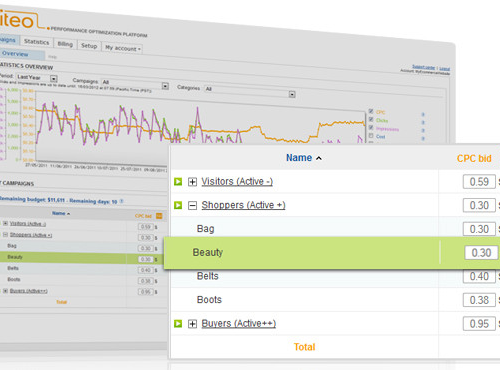
Task: Toggle the Clicks chart series checkbox
Action: (x=371, y=119)
